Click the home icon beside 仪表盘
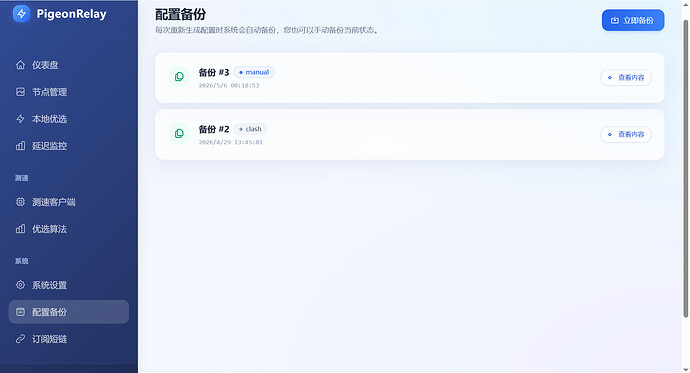 click(20, 65)
